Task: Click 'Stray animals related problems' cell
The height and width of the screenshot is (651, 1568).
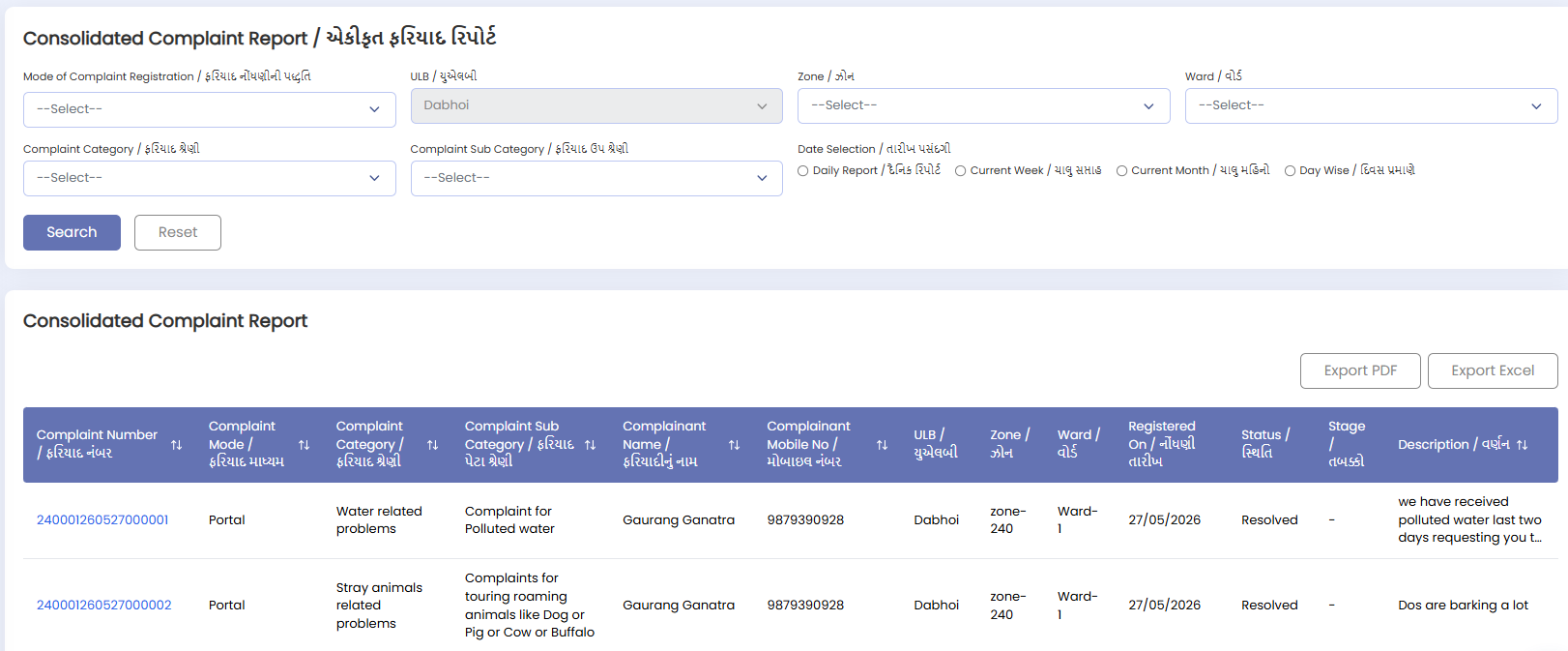Action: (x=379, y=606)
